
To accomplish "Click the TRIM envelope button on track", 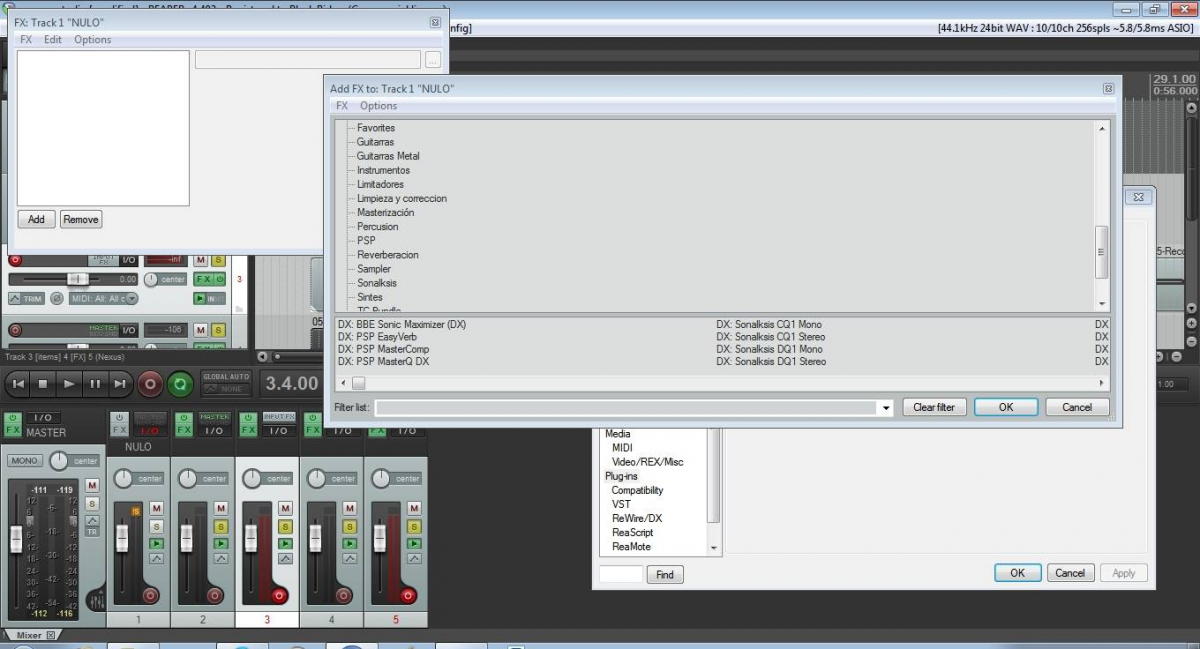I will (x=27, y=298).
